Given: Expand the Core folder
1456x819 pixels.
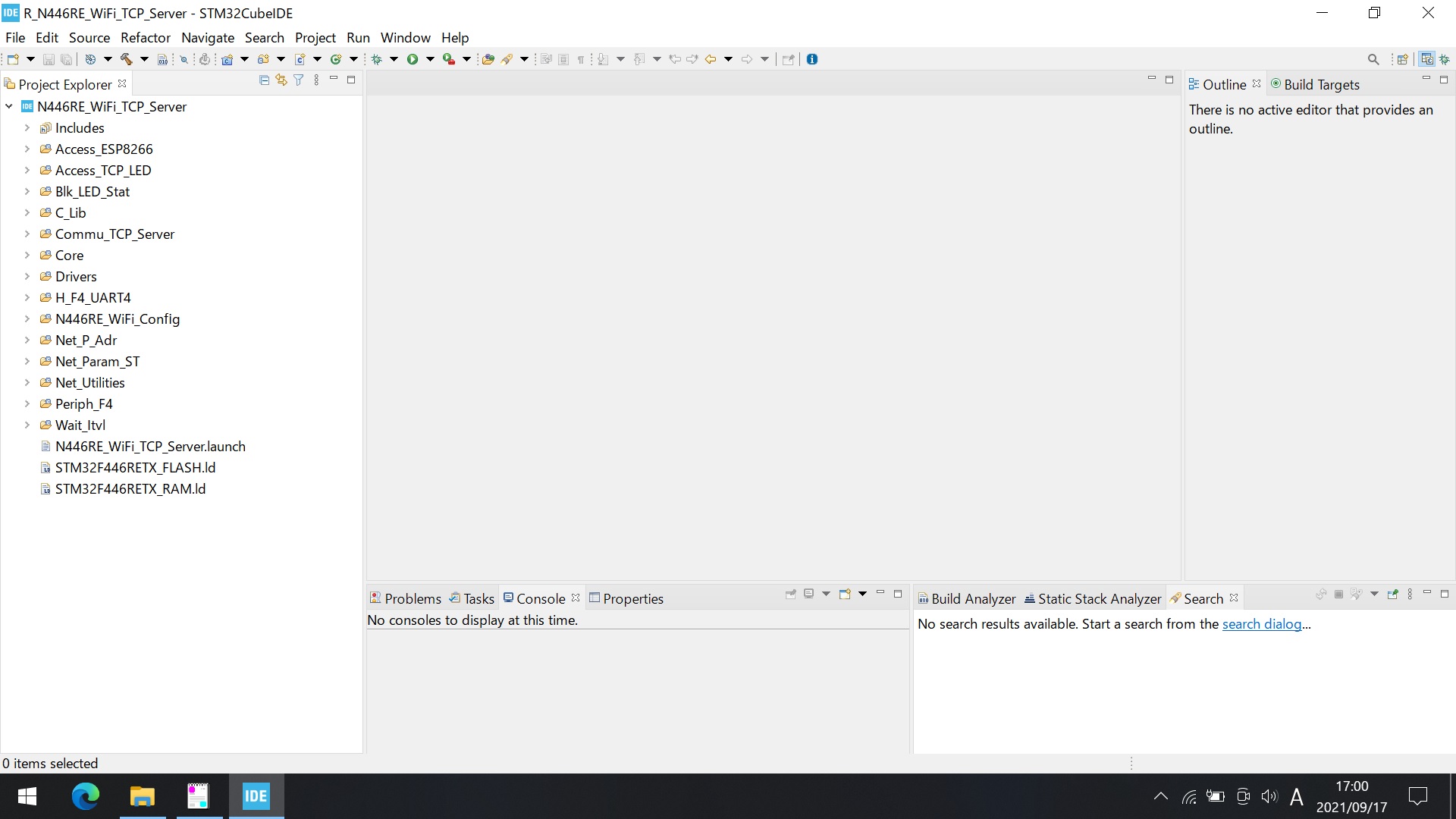Looking at the screenshot, I should coord(27,255).
